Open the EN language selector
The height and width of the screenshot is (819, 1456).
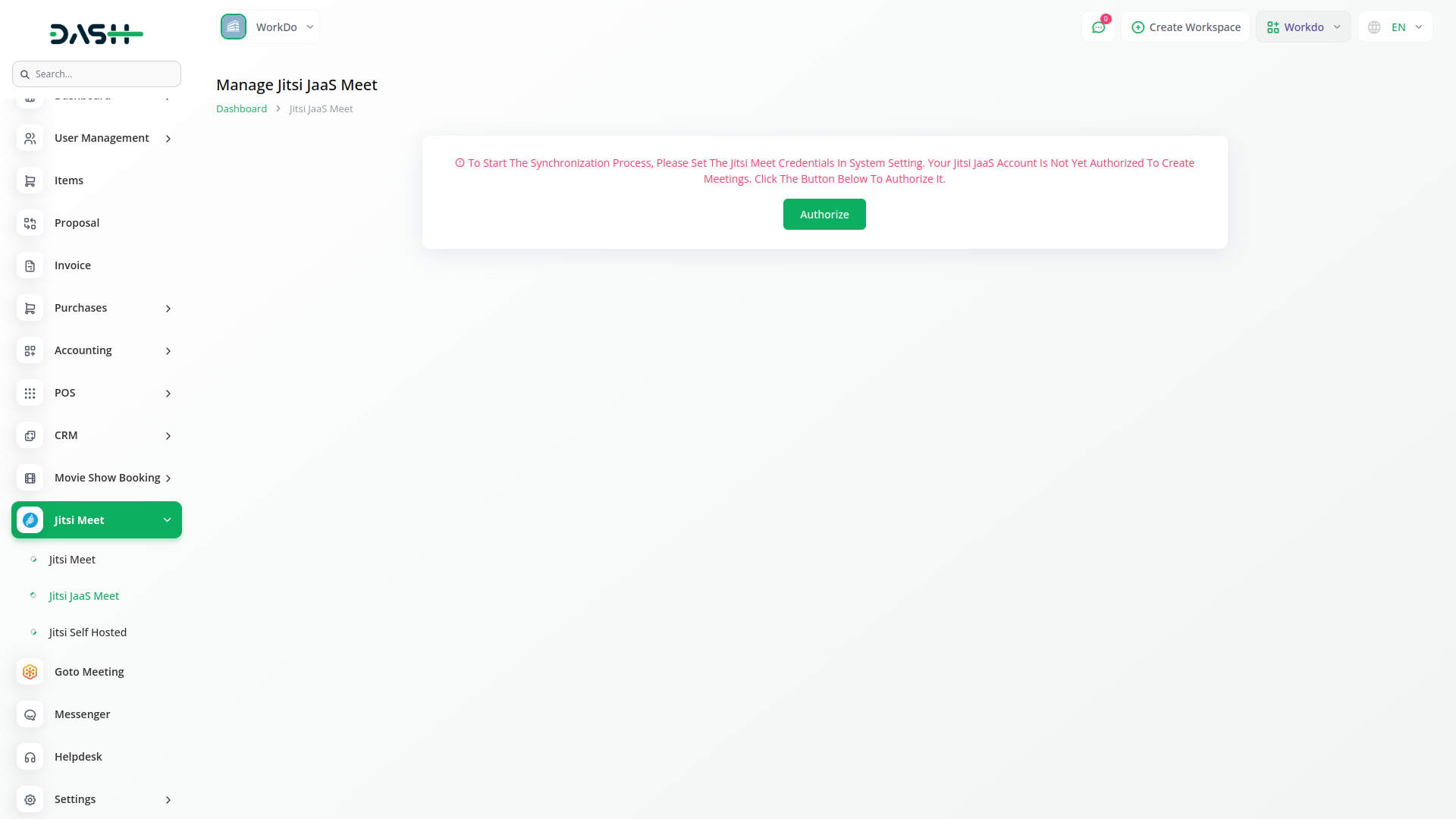click(1395, 27)
